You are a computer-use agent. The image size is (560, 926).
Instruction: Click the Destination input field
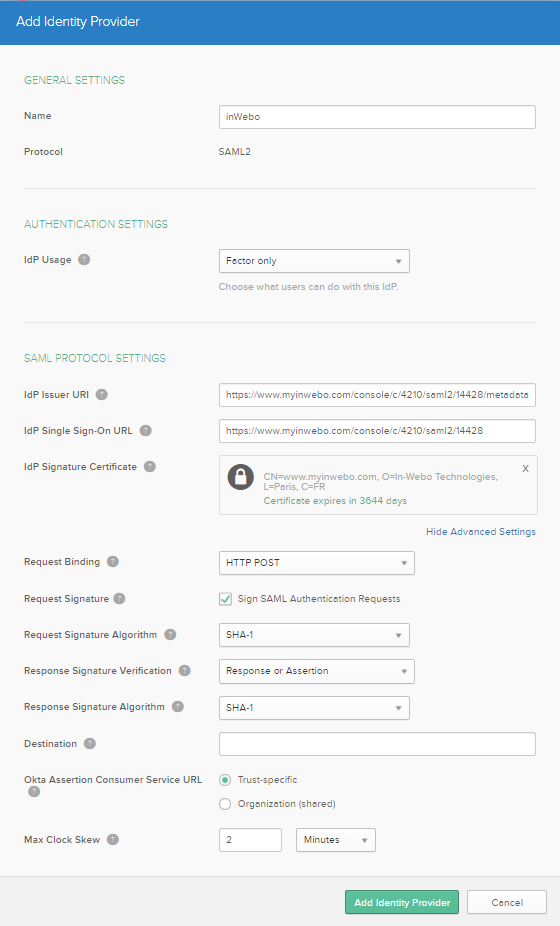(x=377, y=744)
